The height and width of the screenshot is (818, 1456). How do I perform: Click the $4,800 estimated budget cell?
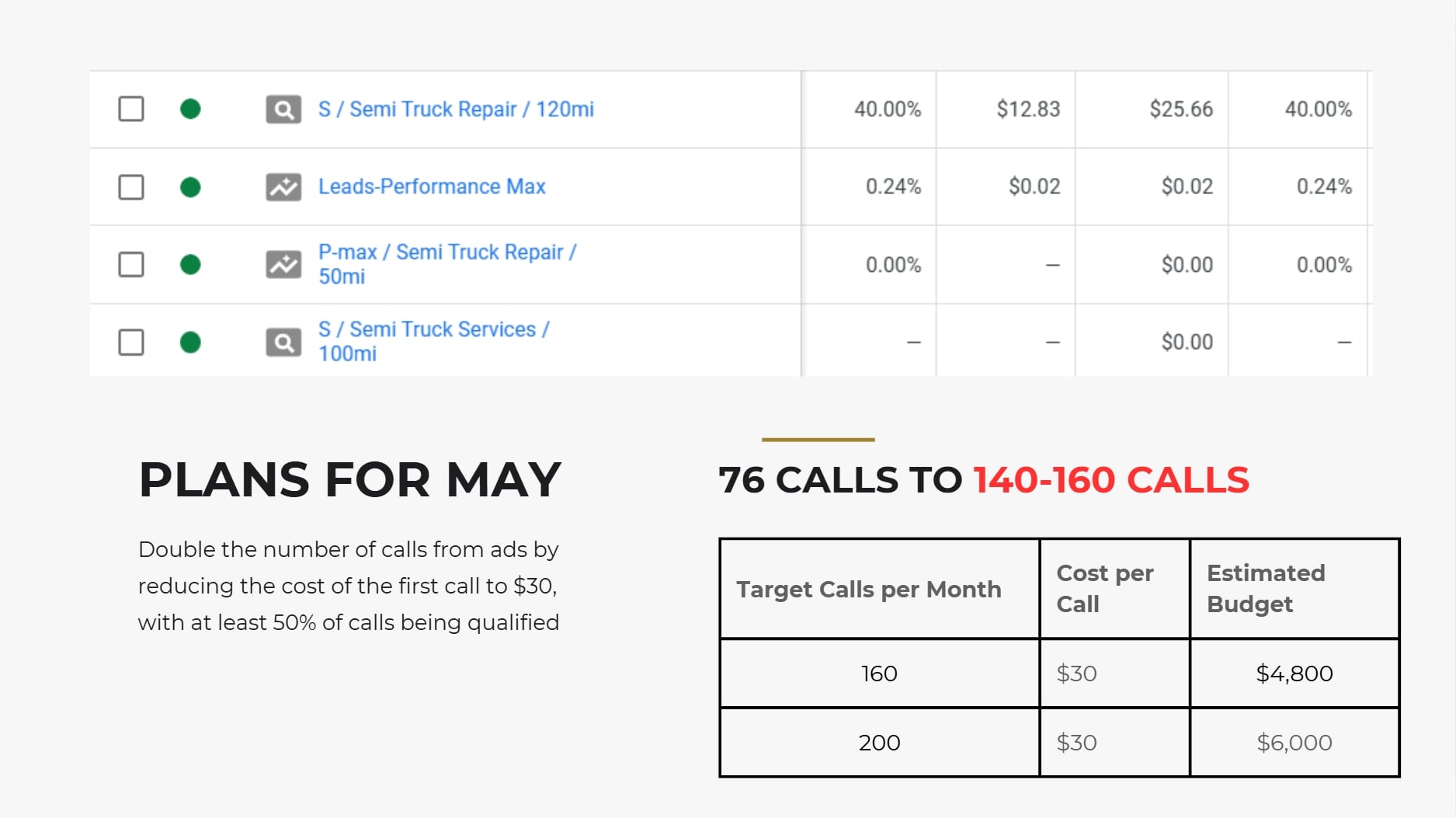1294,674
